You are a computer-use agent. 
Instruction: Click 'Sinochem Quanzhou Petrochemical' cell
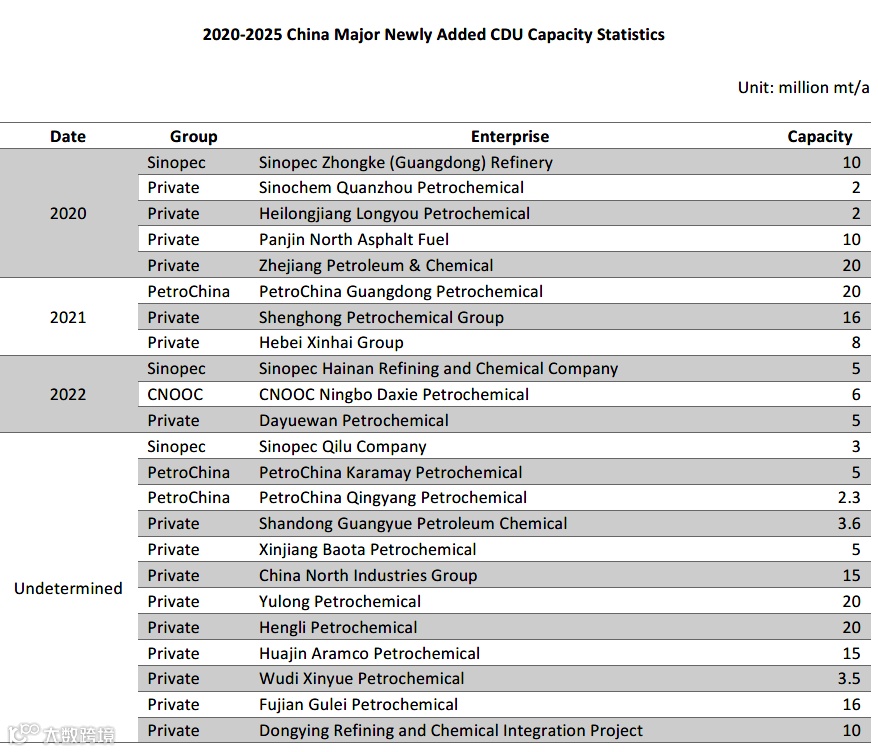391,188
